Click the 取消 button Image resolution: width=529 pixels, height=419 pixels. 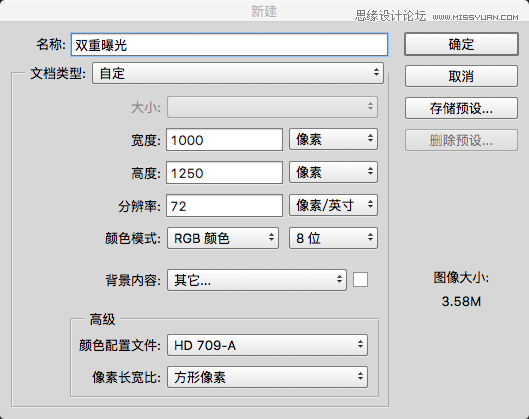pos(461,76)
